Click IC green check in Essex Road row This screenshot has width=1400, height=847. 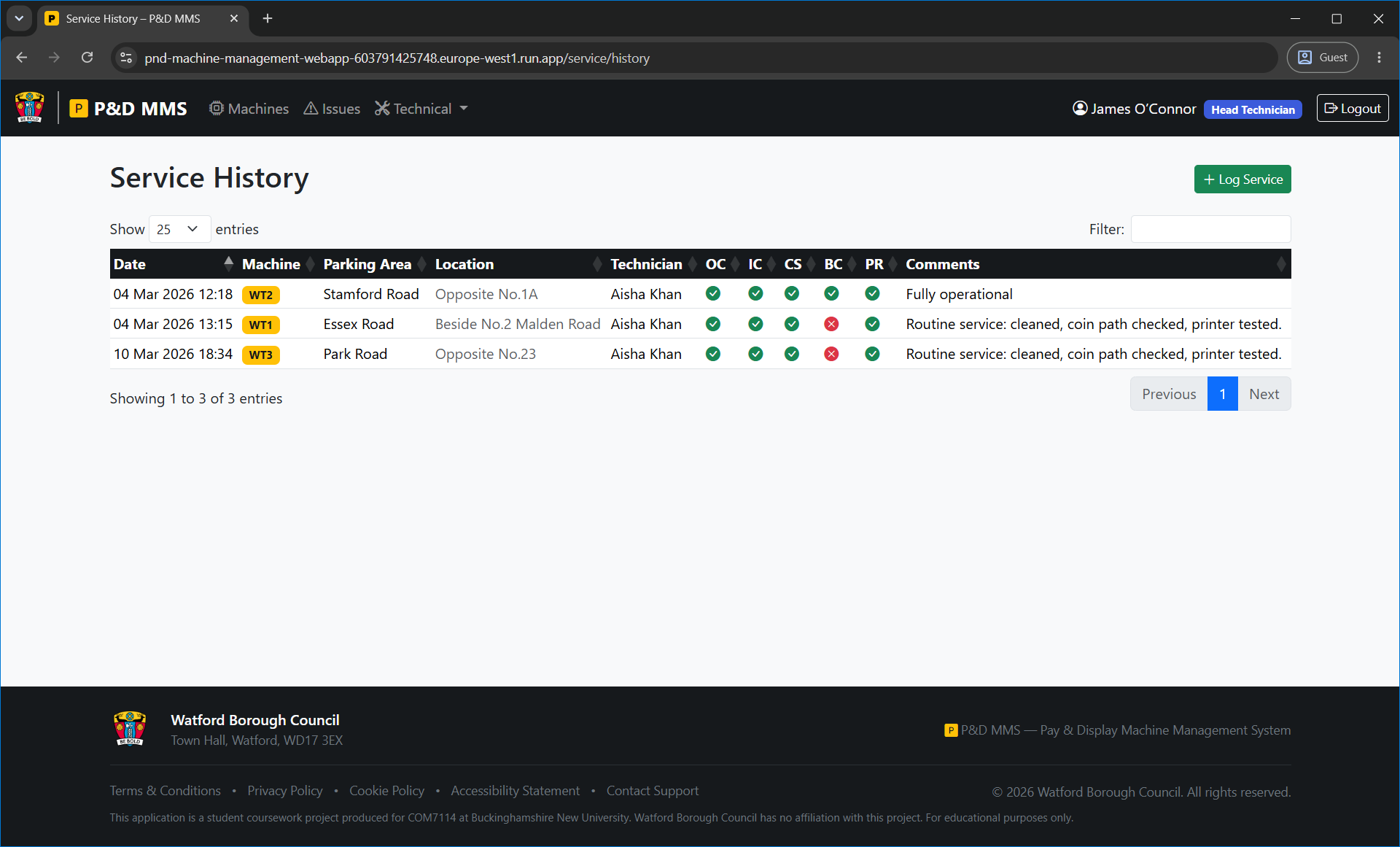755,324
